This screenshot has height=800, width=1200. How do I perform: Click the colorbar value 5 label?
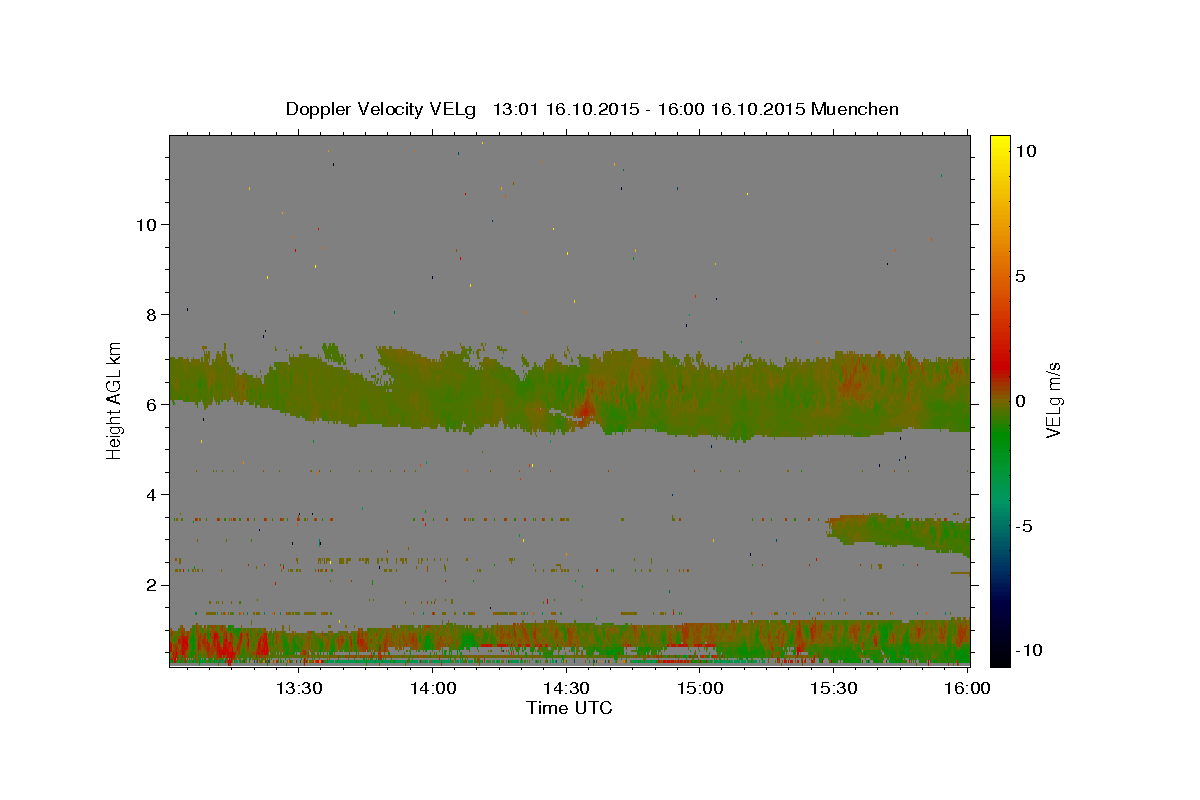pyautogui.click(x=1020, y=276)
